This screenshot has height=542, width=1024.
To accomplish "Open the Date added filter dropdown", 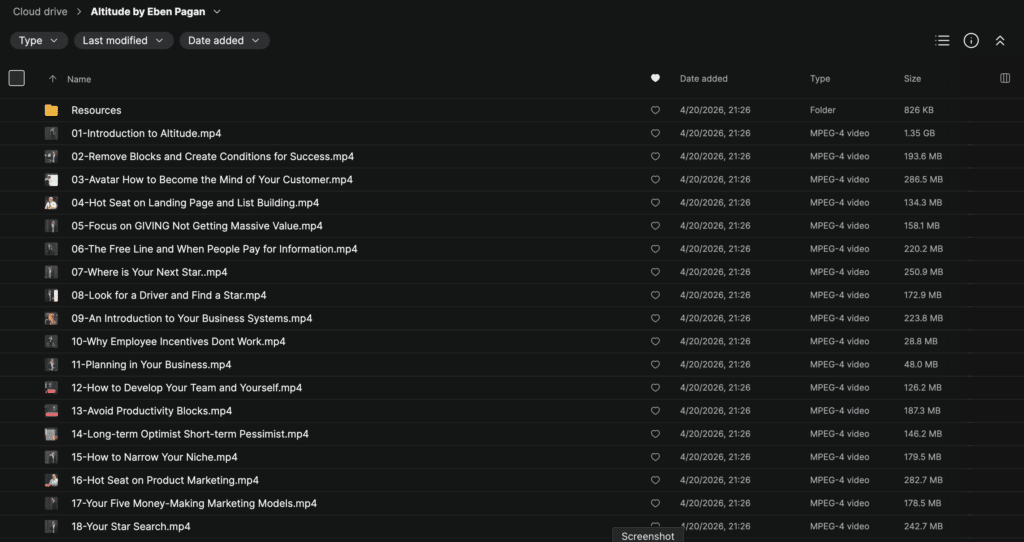I will click(x=224, y=41).
